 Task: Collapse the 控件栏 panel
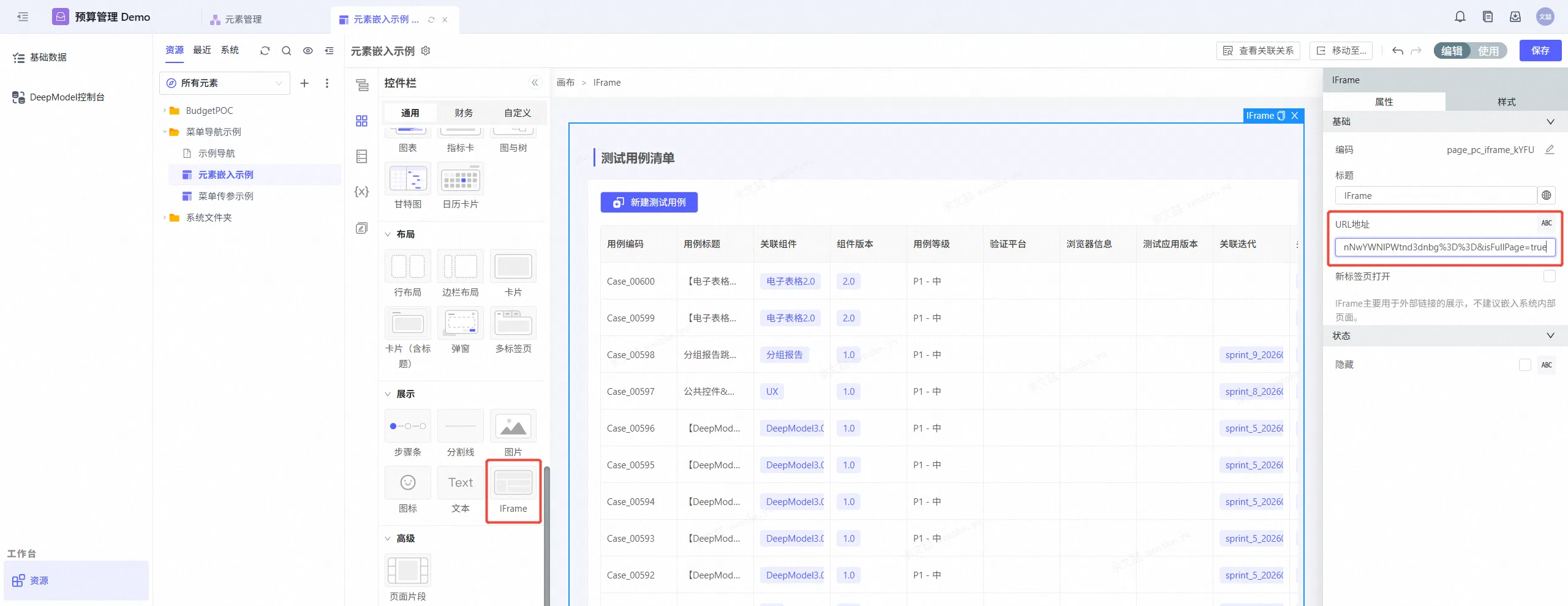click(535, 83)
